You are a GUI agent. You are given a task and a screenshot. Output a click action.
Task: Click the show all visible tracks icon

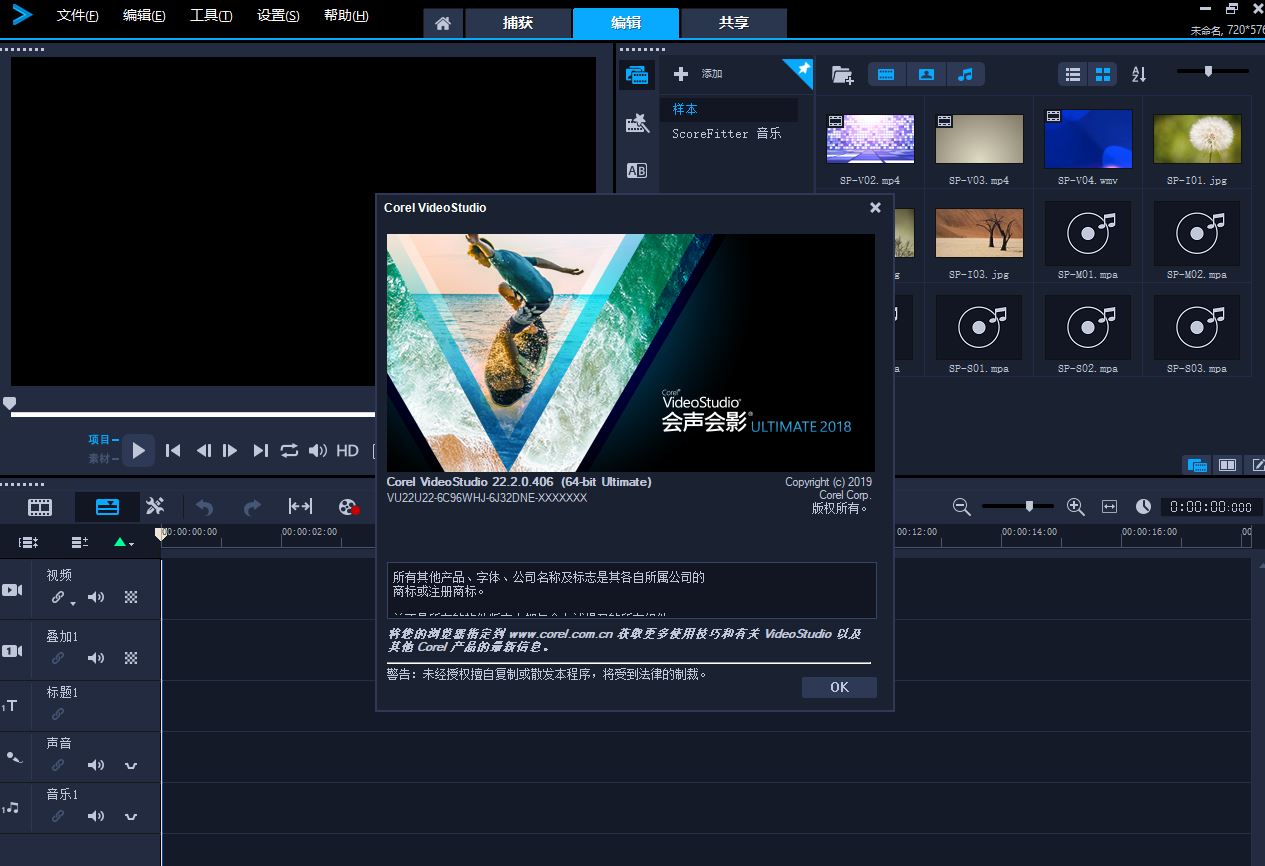click(x=29, y=542)
